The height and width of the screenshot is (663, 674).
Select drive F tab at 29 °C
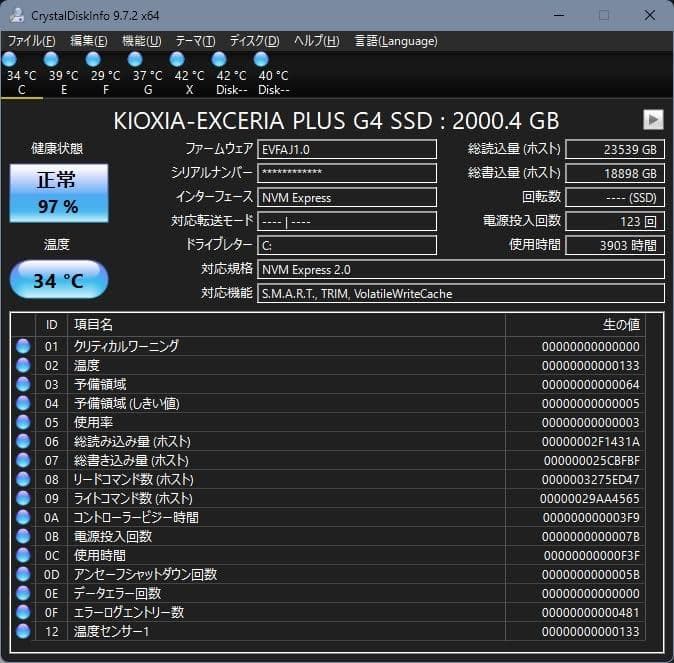[x=105, y=74]
